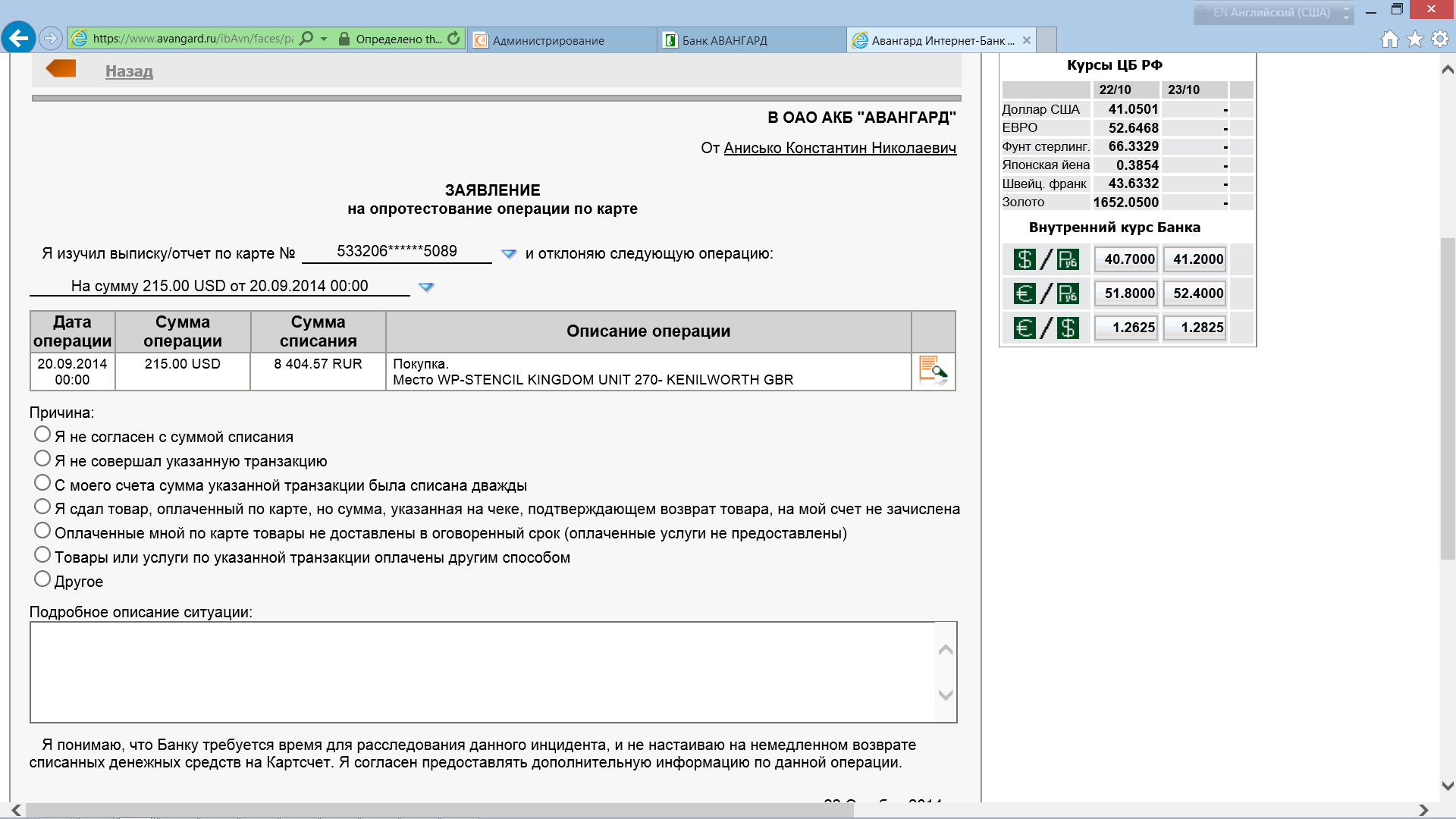Select 'оплачены другим способом' reason
This screenshot has height=819, width=1456.
coord(42,555)
